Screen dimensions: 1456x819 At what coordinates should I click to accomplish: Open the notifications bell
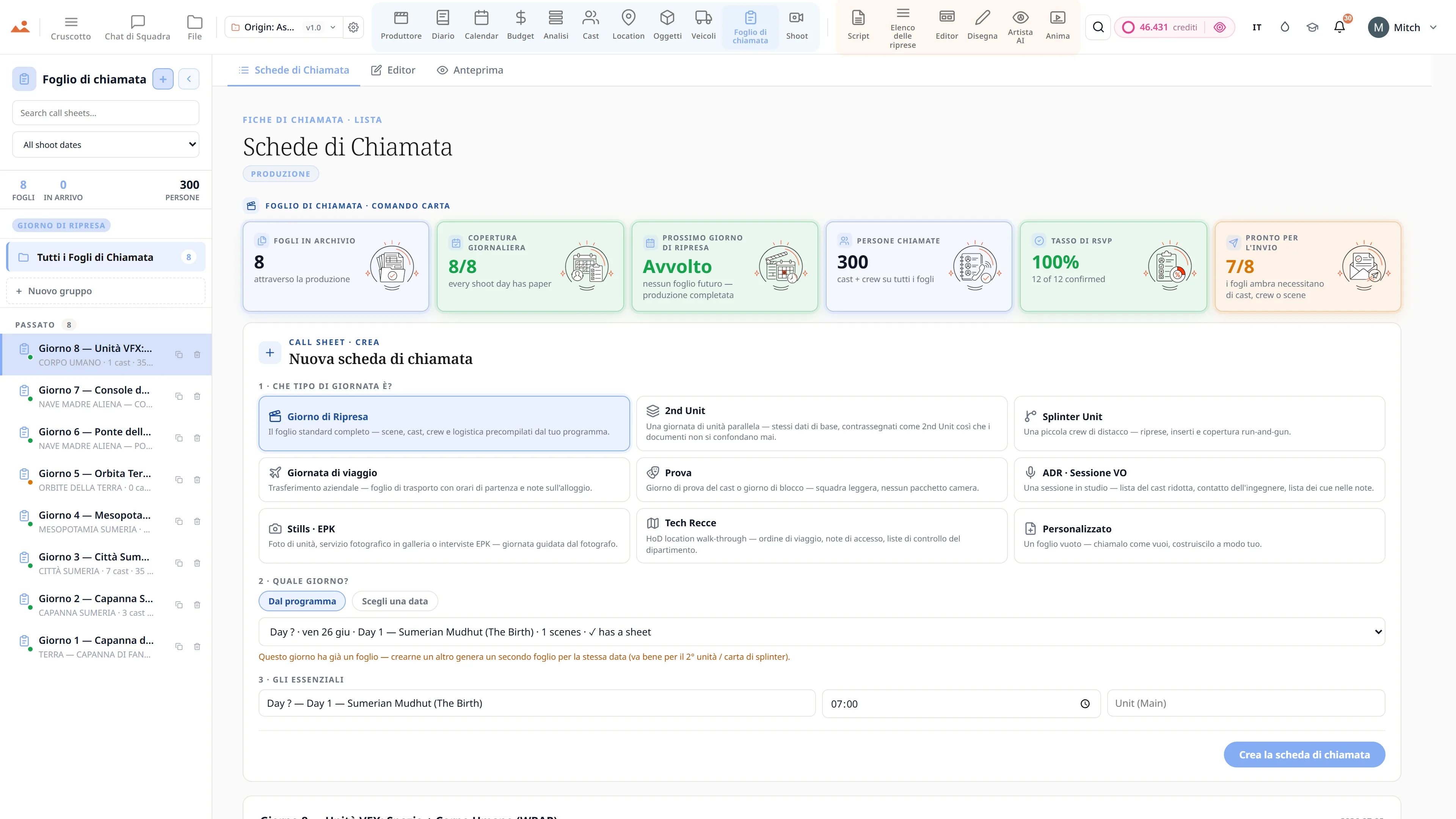[1339, 27]
